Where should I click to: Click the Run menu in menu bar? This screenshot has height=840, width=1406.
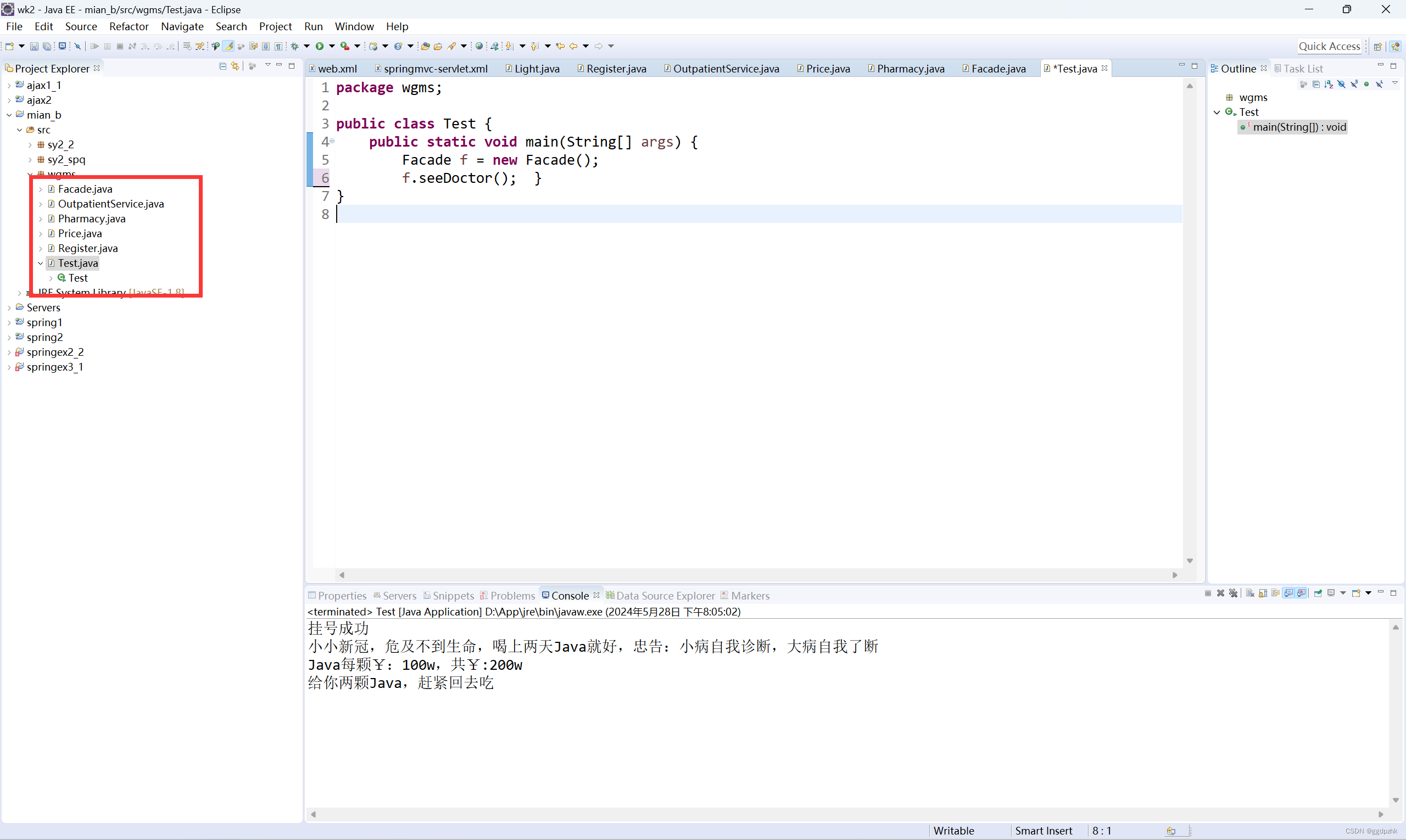click(x=313, y=26)
